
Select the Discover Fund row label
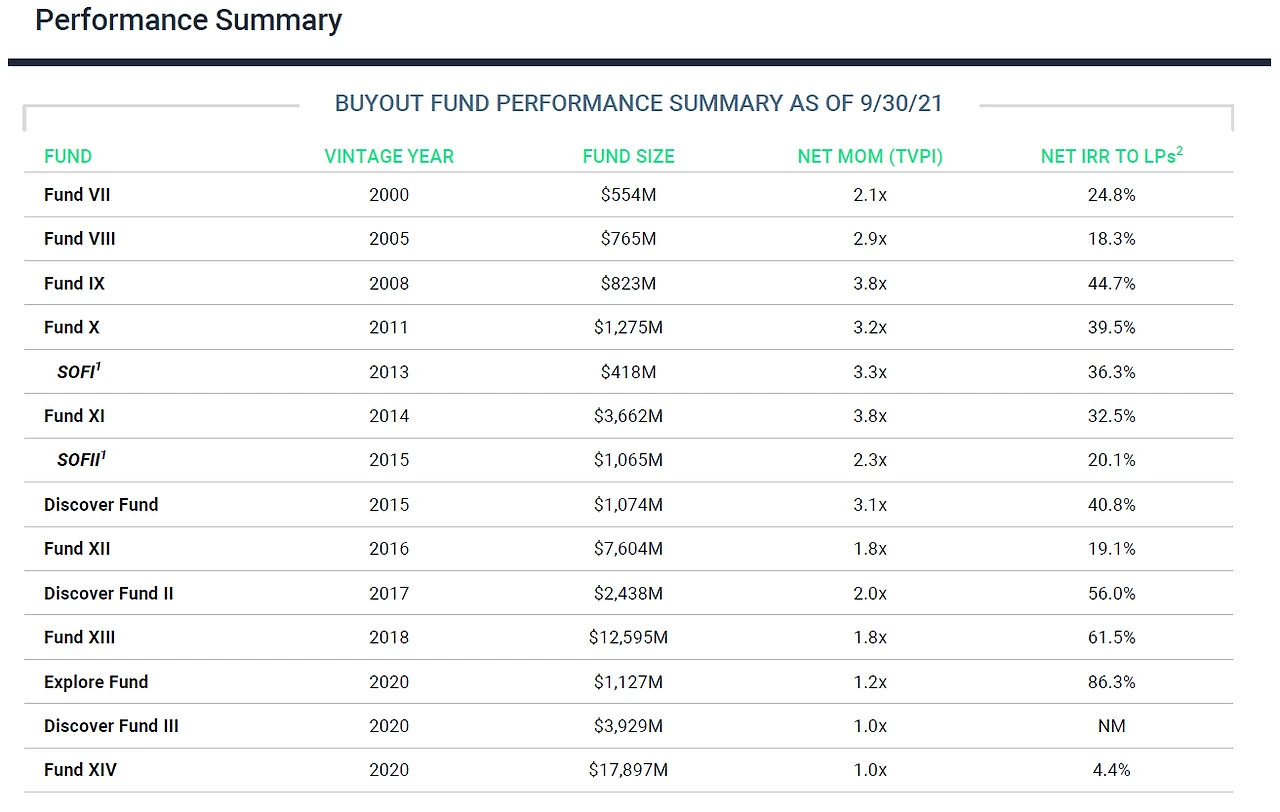[x=101, y=505]
